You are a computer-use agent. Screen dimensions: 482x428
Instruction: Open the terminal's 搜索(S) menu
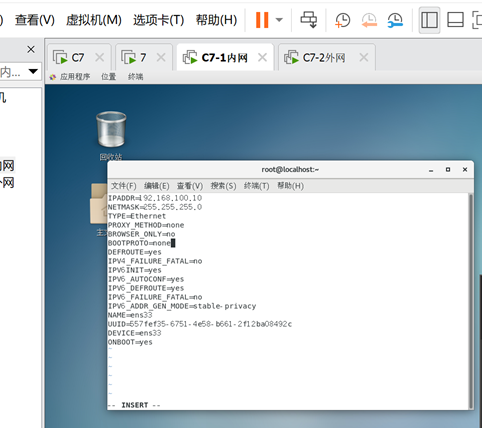pos(223,186)
